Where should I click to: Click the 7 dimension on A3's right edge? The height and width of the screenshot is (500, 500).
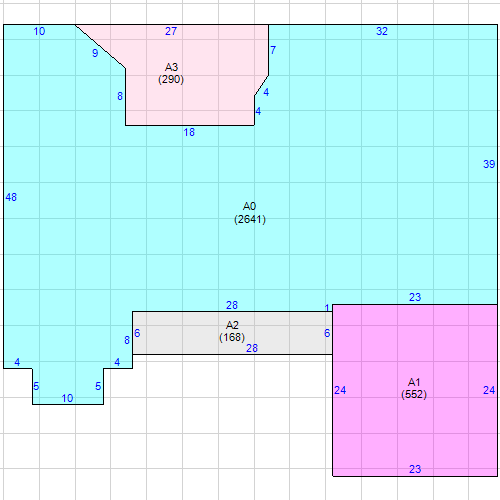(x=273, y=50)
